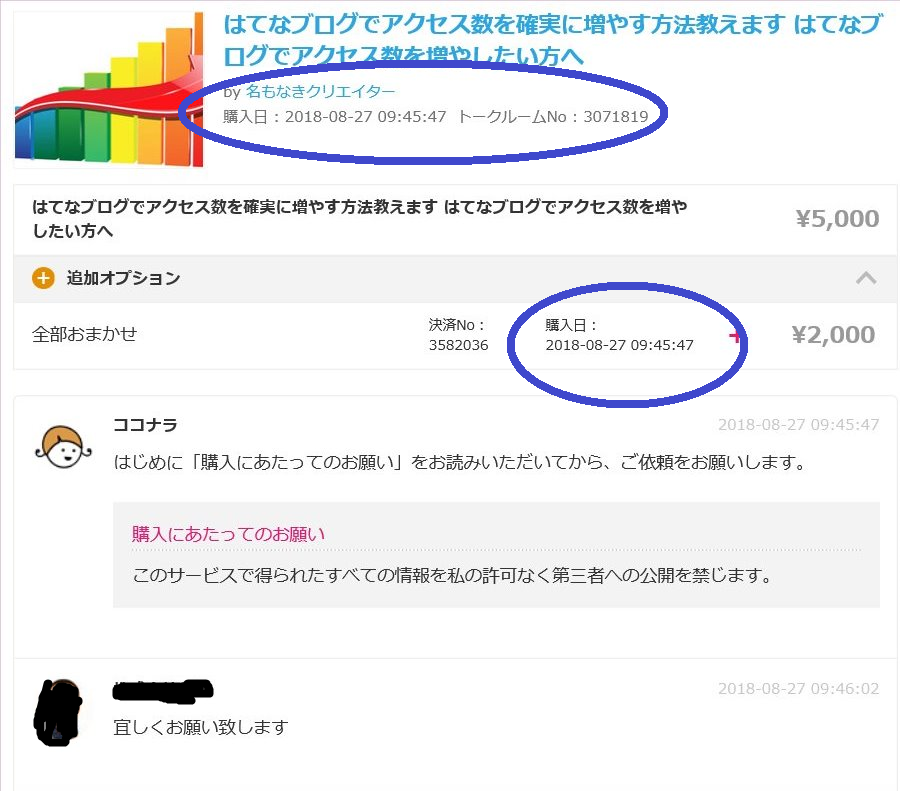Open the blacked-out user avatar in chat
The width and height of the screenshot is (900, 791).
point(57,712)
